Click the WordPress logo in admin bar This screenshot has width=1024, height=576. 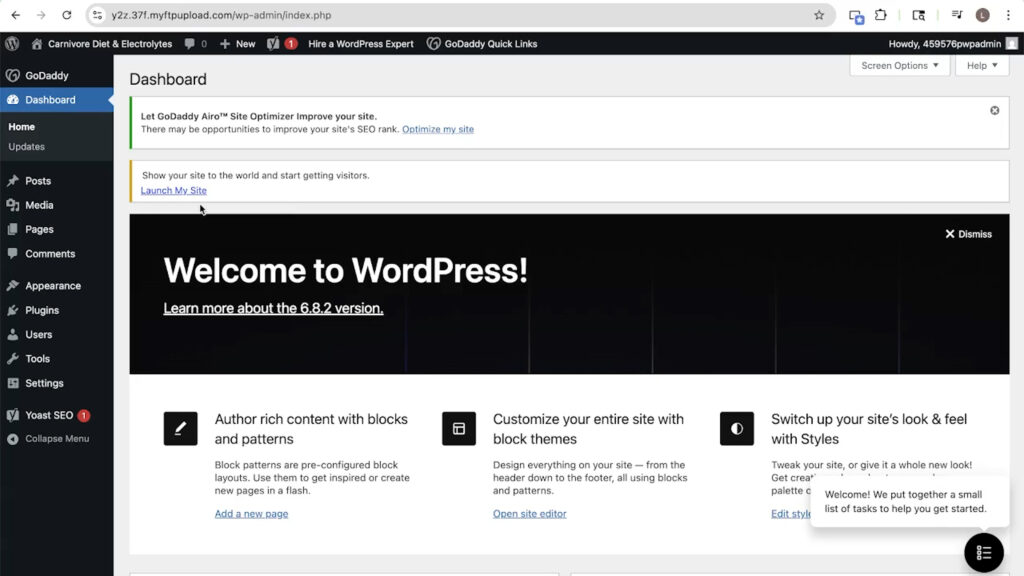coord(12,44)
